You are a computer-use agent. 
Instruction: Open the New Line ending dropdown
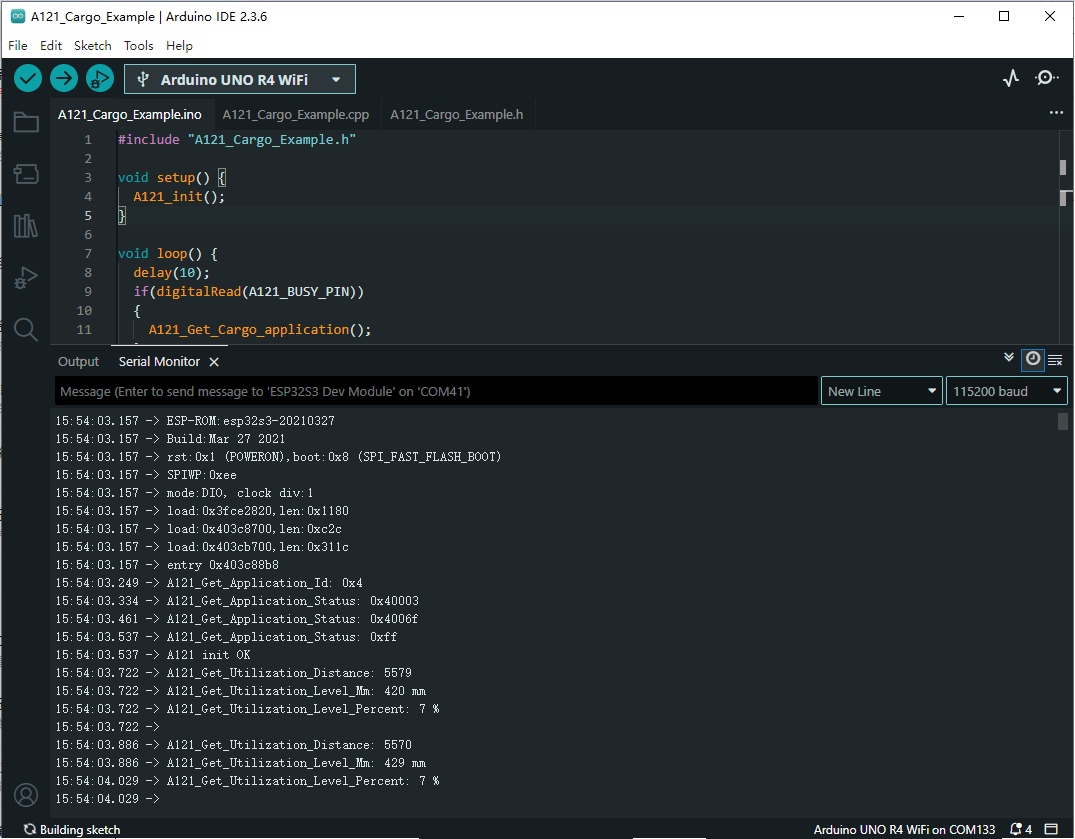882,391
